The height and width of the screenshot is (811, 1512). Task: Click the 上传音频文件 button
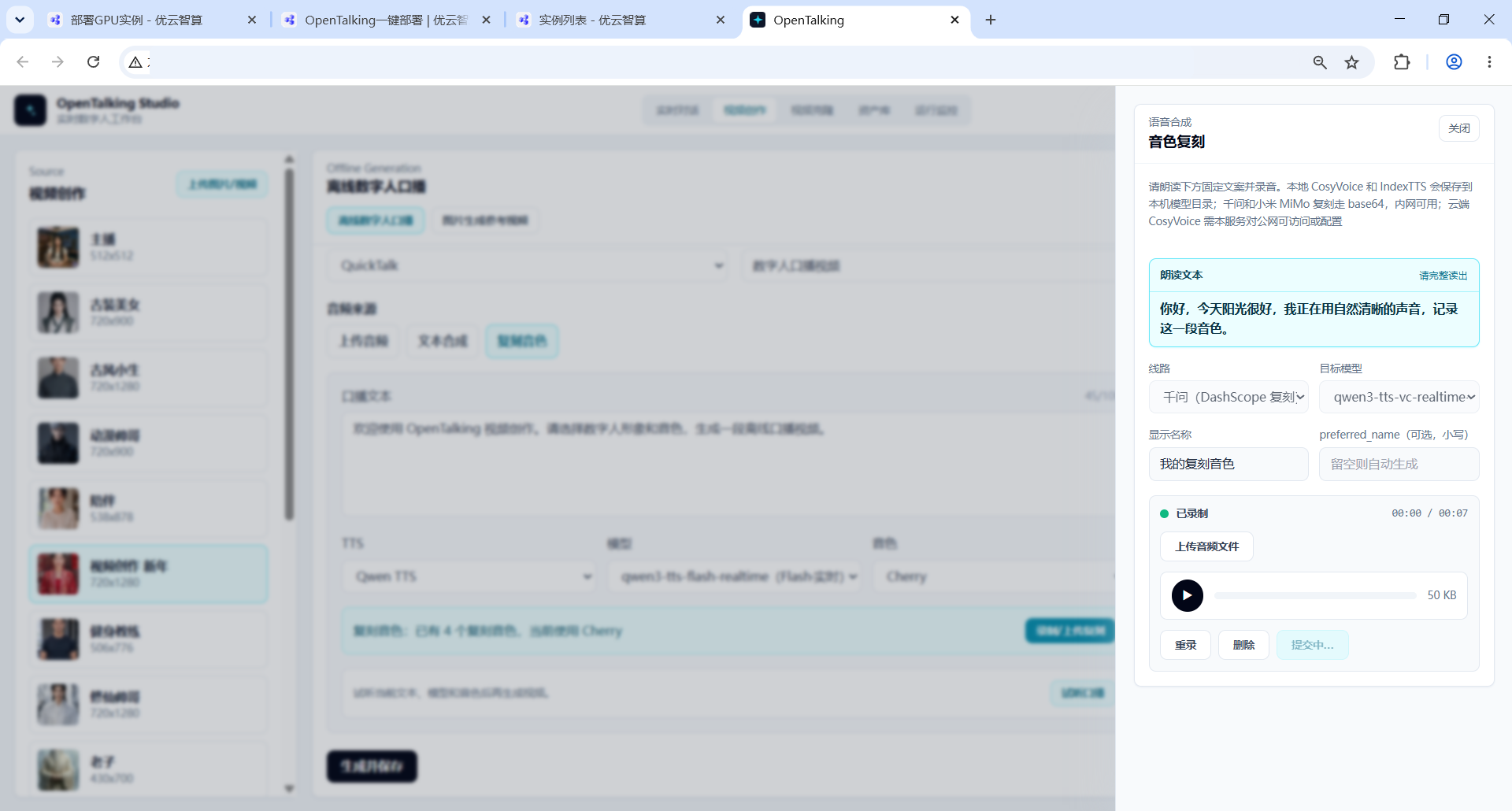point(1206,546)
